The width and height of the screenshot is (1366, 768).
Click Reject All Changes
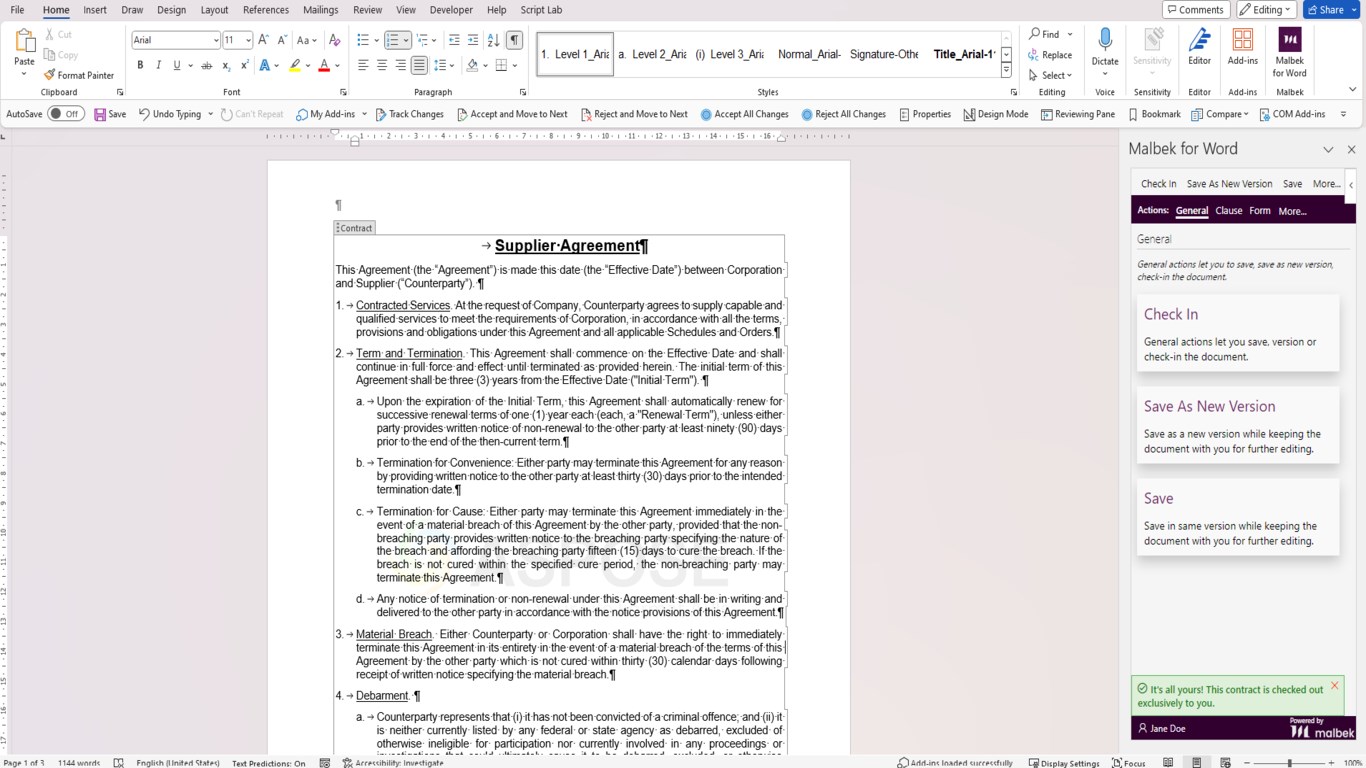pyautogui.click(x=844, y=114)
